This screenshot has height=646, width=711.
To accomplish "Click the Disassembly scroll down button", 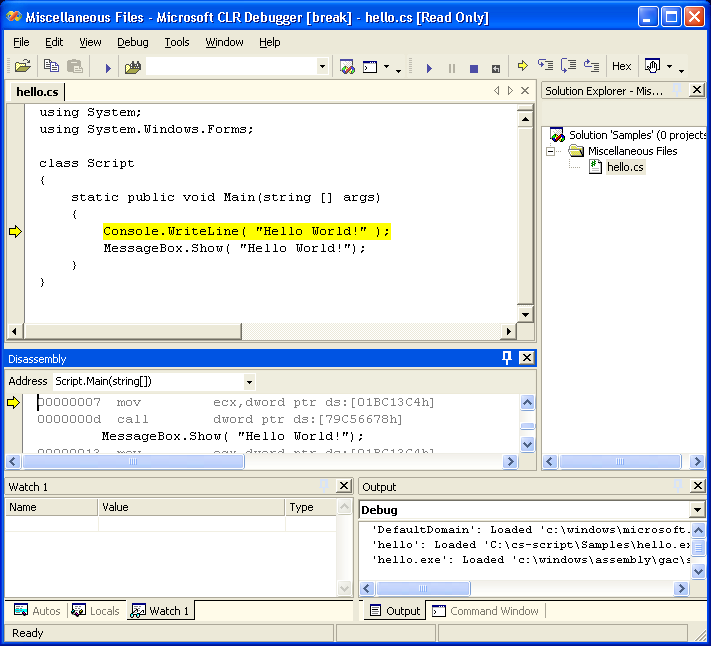I will coord(527,444).
